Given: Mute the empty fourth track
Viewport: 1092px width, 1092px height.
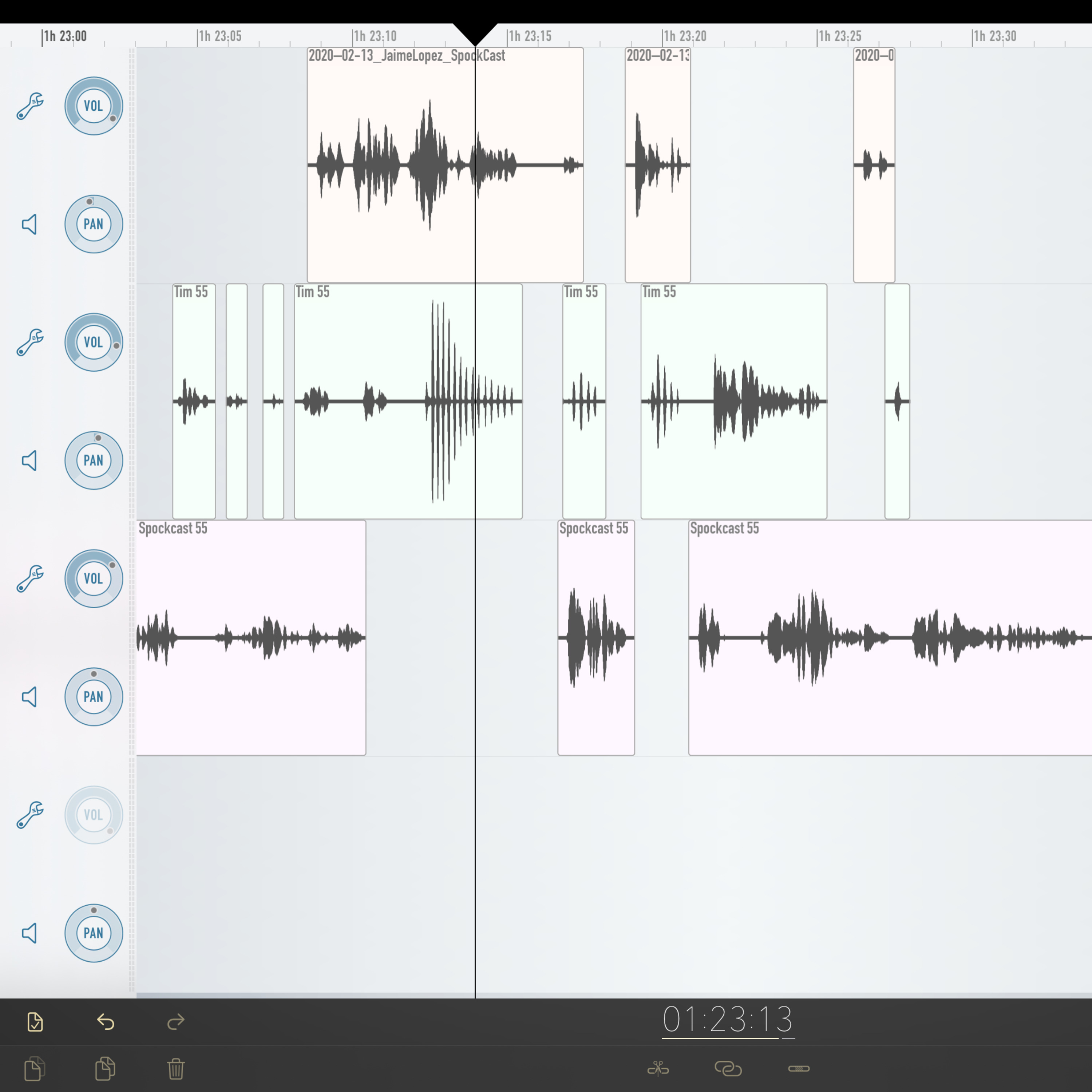Looking at the screenshot, I should (x=29, y=933).
